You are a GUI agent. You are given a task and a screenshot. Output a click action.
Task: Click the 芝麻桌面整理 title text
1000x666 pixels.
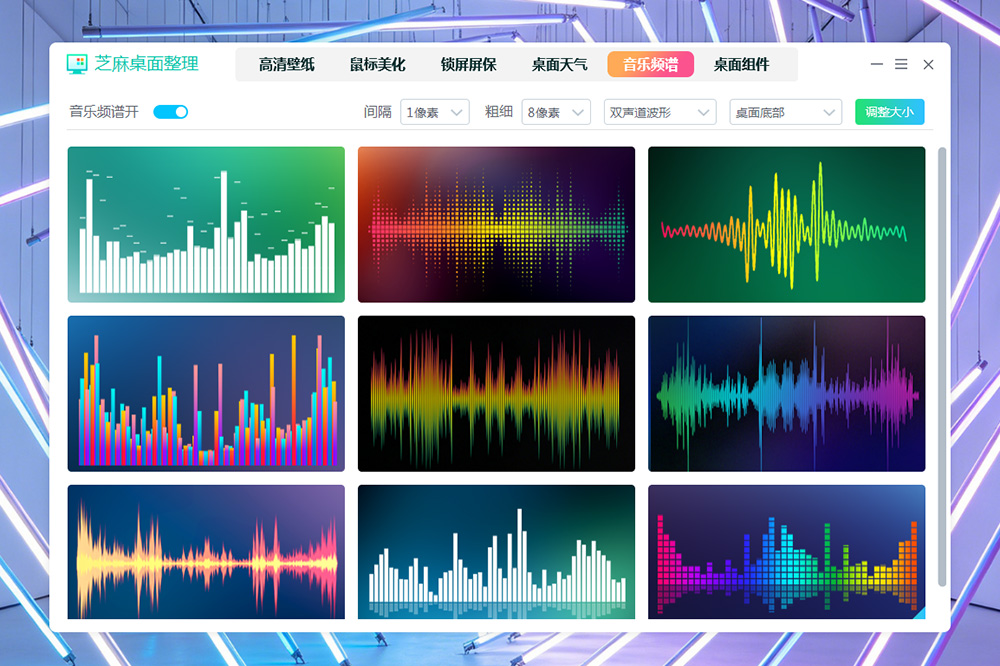click(147, 64)
